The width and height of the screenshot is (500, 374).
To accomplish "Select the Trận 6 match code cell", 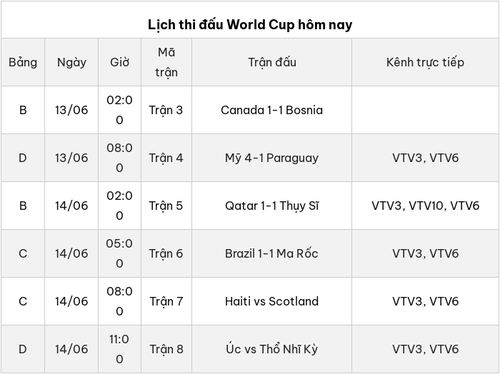I will tap(166, 254).
